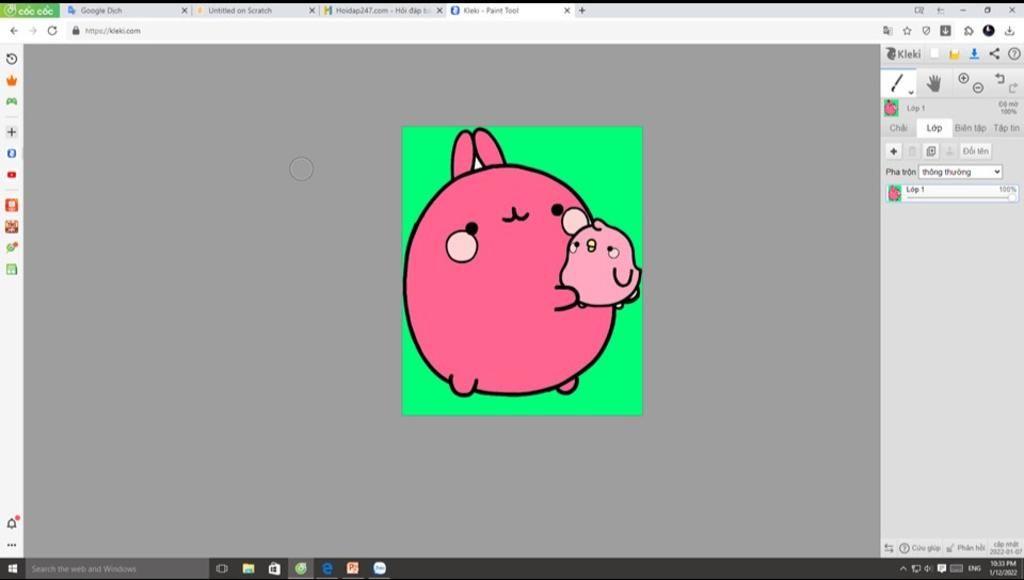Open the Windows Start menu

12,569
